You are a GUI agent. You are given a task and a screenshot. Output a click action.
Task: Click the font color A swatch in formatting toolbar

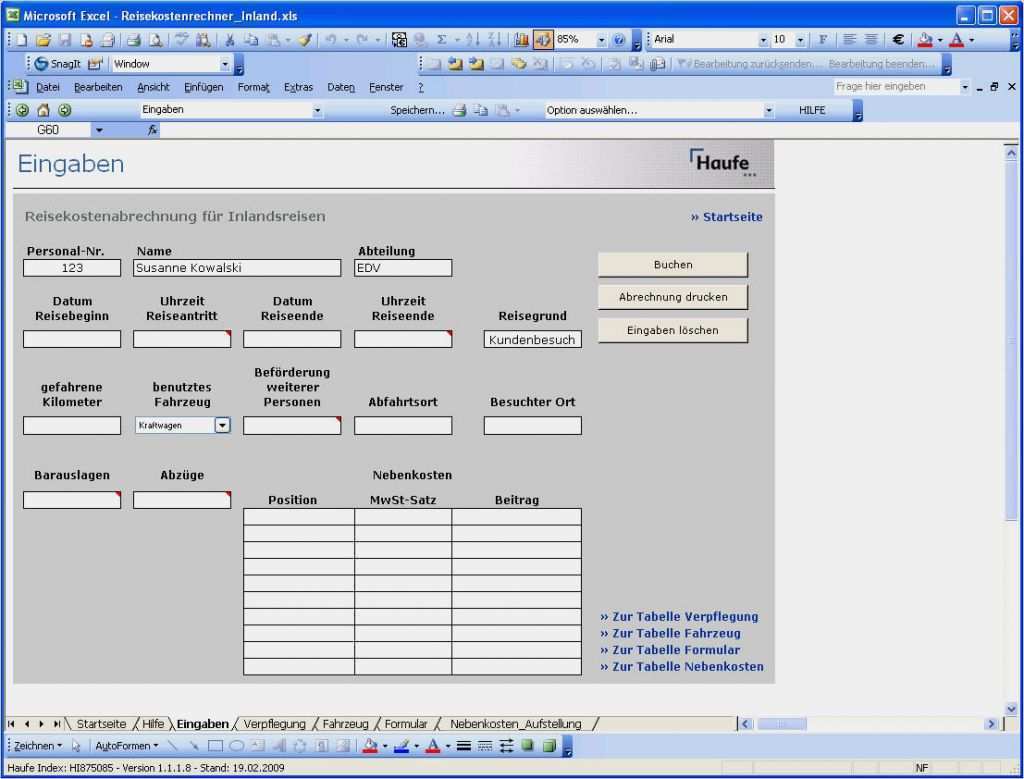coord(956,40)
